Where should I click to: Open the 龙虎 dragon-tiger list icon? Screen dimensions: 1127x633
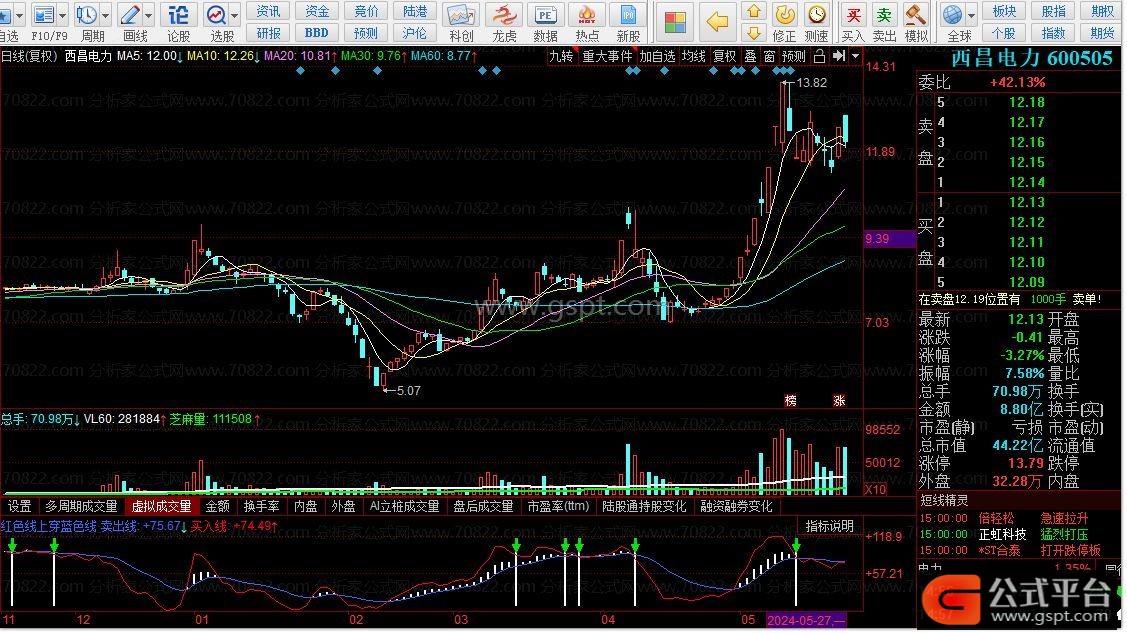pos(504,14)
